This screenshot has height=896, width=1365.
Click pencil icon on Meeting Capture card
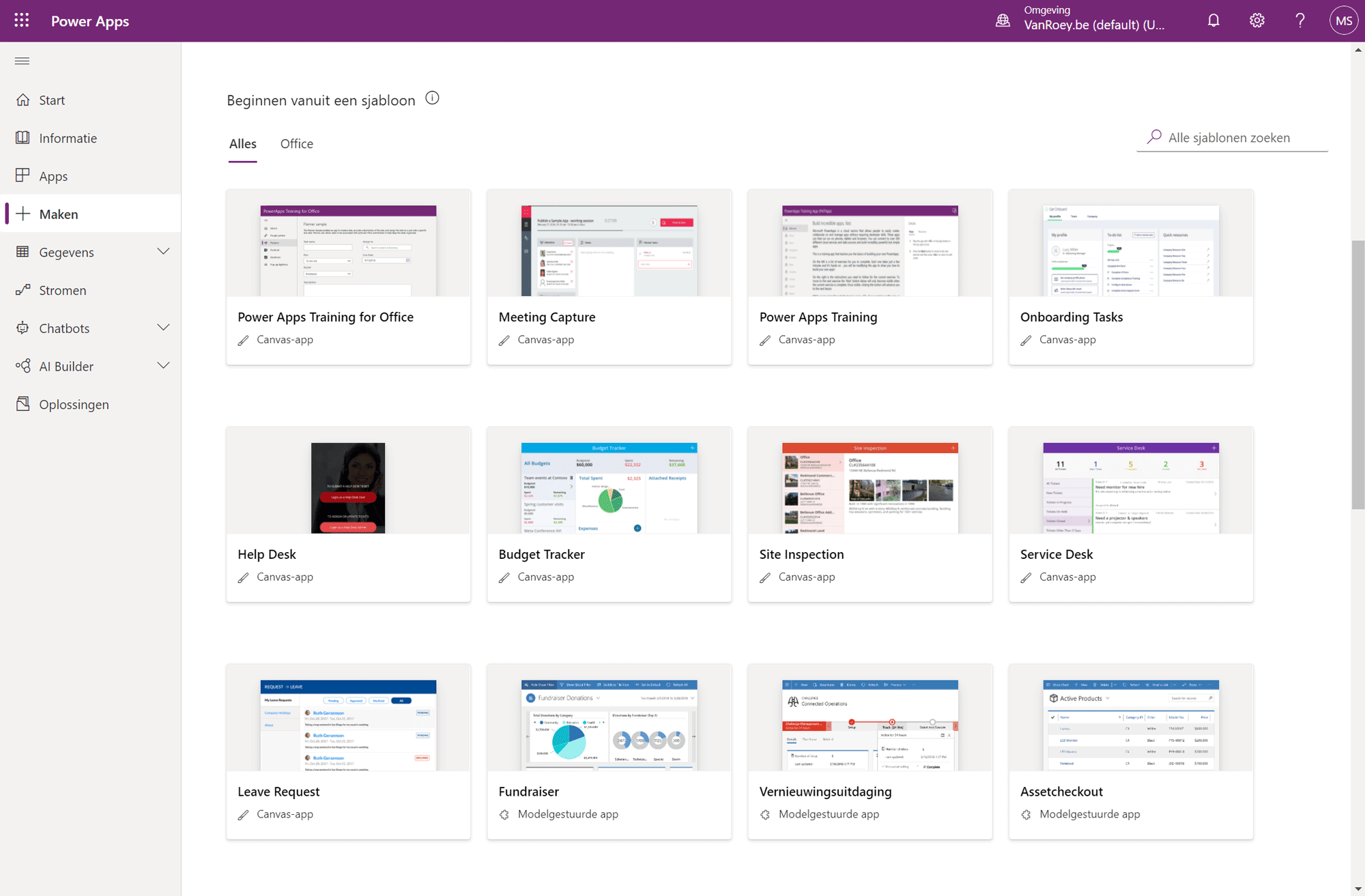(504, 340)
